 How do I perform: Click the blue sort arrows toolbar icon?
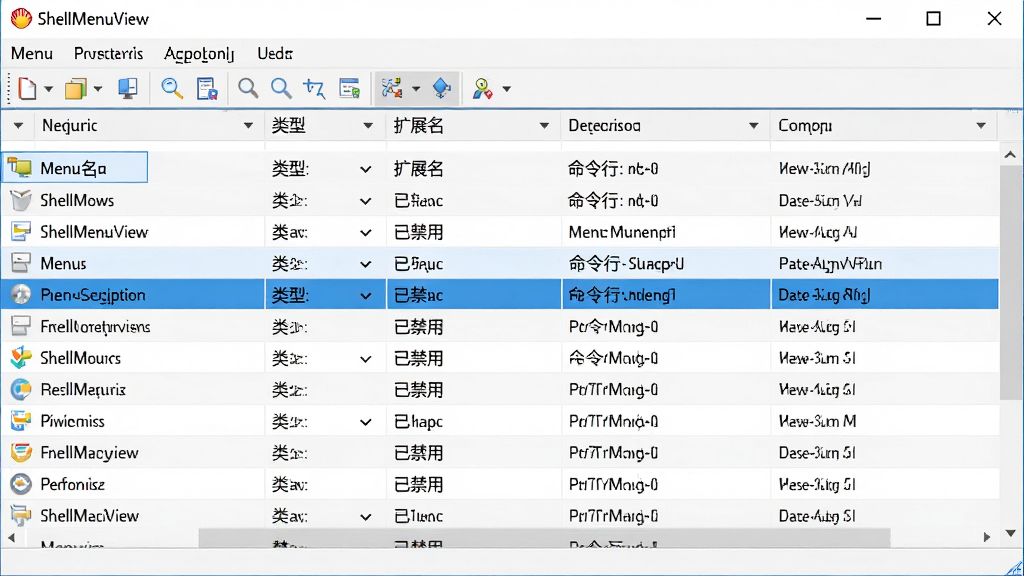314,88
